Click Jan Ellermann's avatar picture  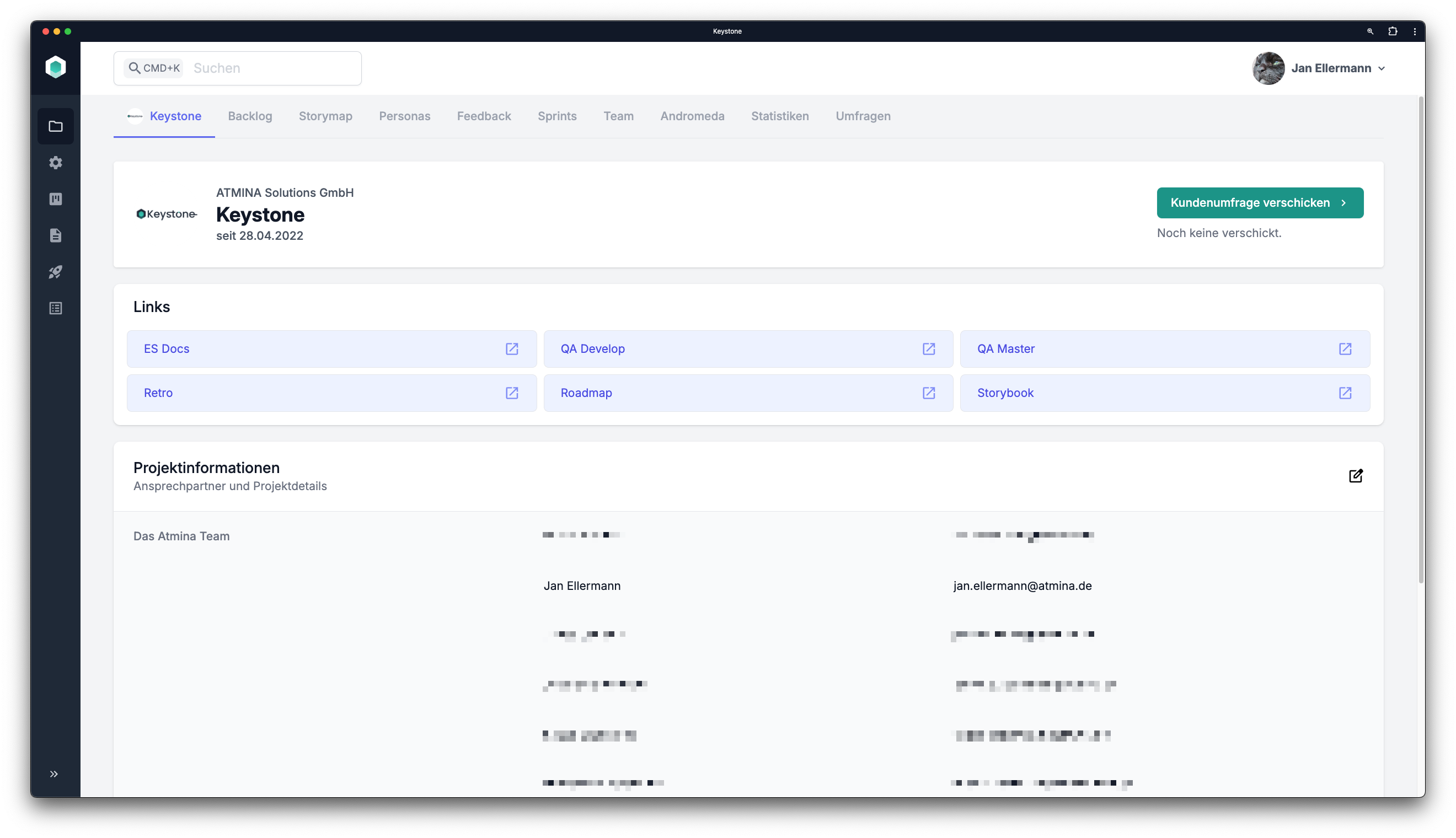(x=1268, y=68)
